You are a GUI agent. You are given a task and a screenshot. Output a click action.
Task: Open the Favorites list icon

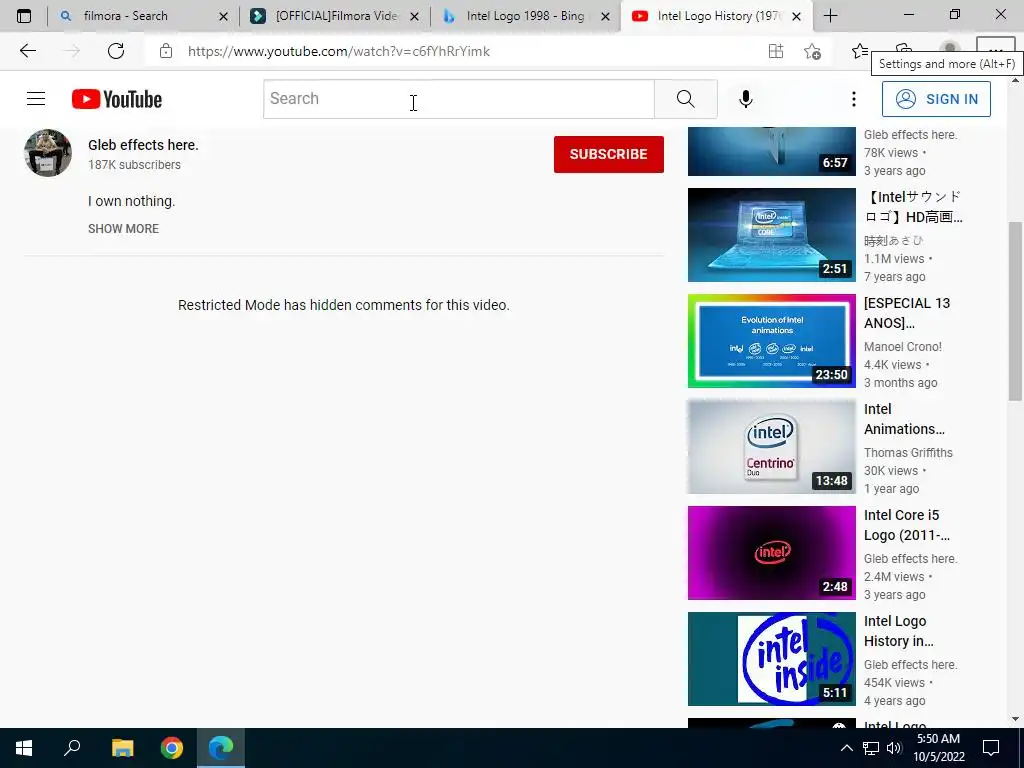coord(860,51)
